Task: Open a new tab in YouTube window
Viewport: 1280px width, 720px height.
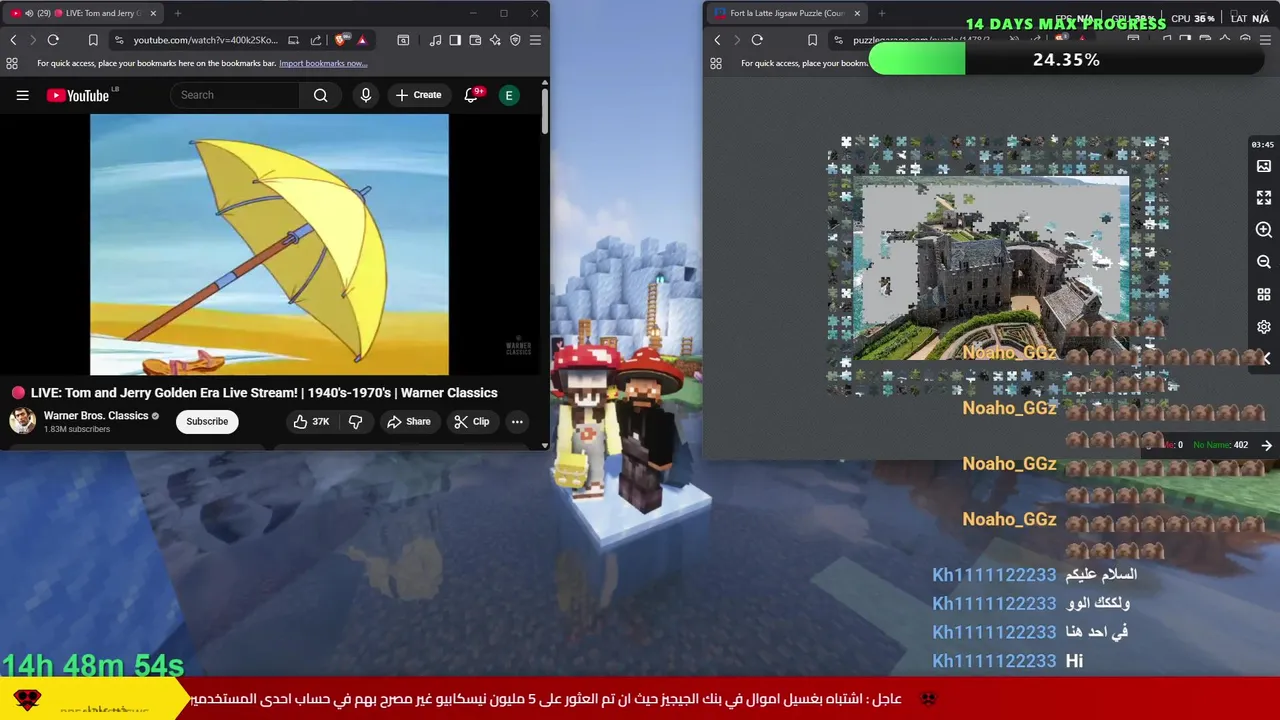Action: pos(178,13)
